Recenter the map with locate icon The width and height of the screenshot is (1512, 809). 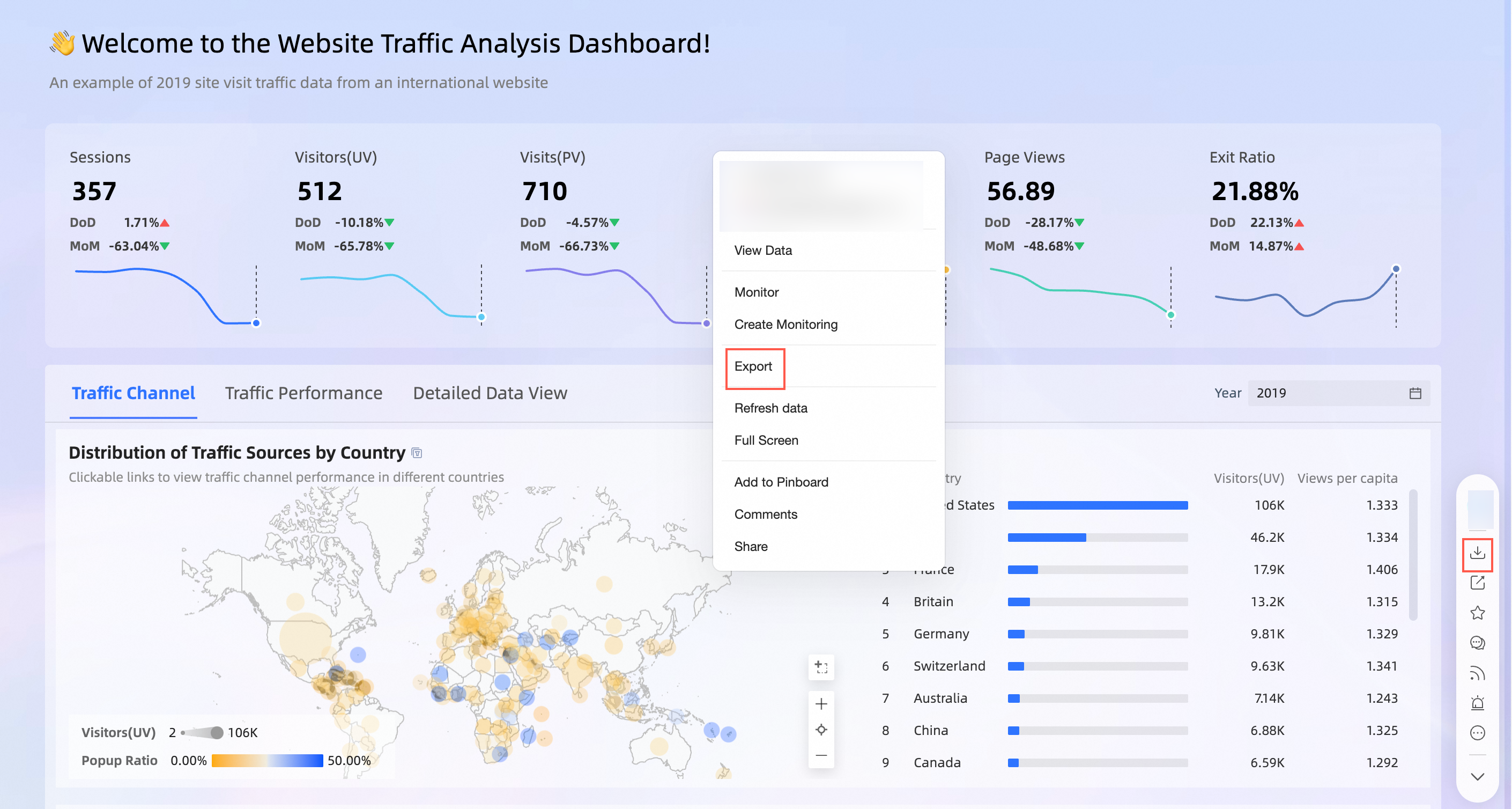pyautogui.click(x=820, y=730)
